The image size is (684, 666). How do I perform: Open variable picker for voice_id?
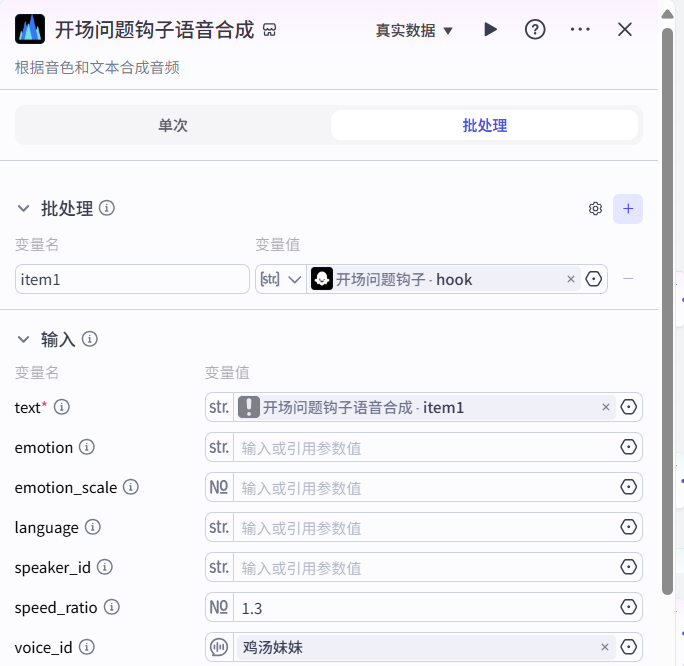629,647
